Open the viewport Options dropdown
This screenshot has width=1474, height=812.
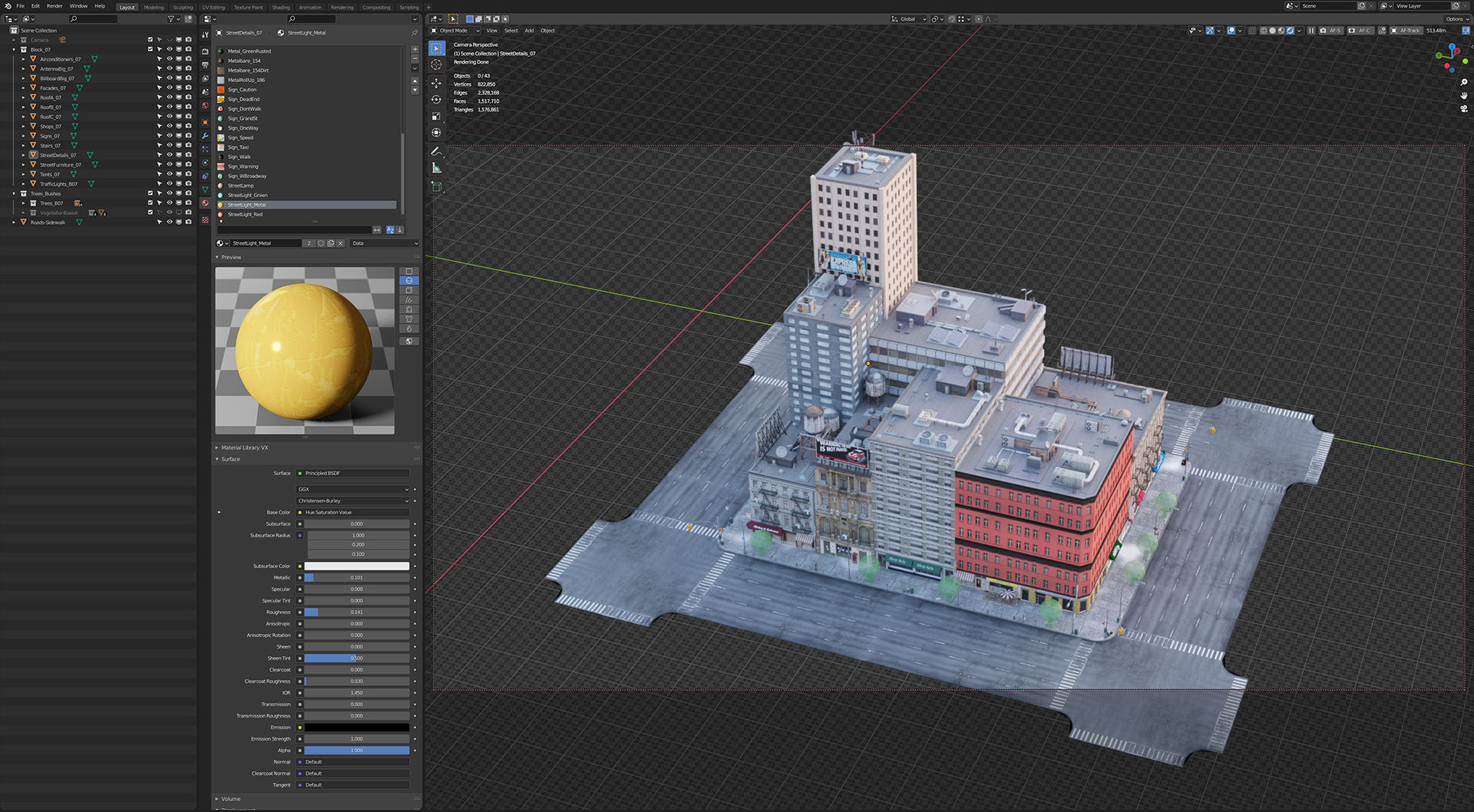click(1456, 19)
